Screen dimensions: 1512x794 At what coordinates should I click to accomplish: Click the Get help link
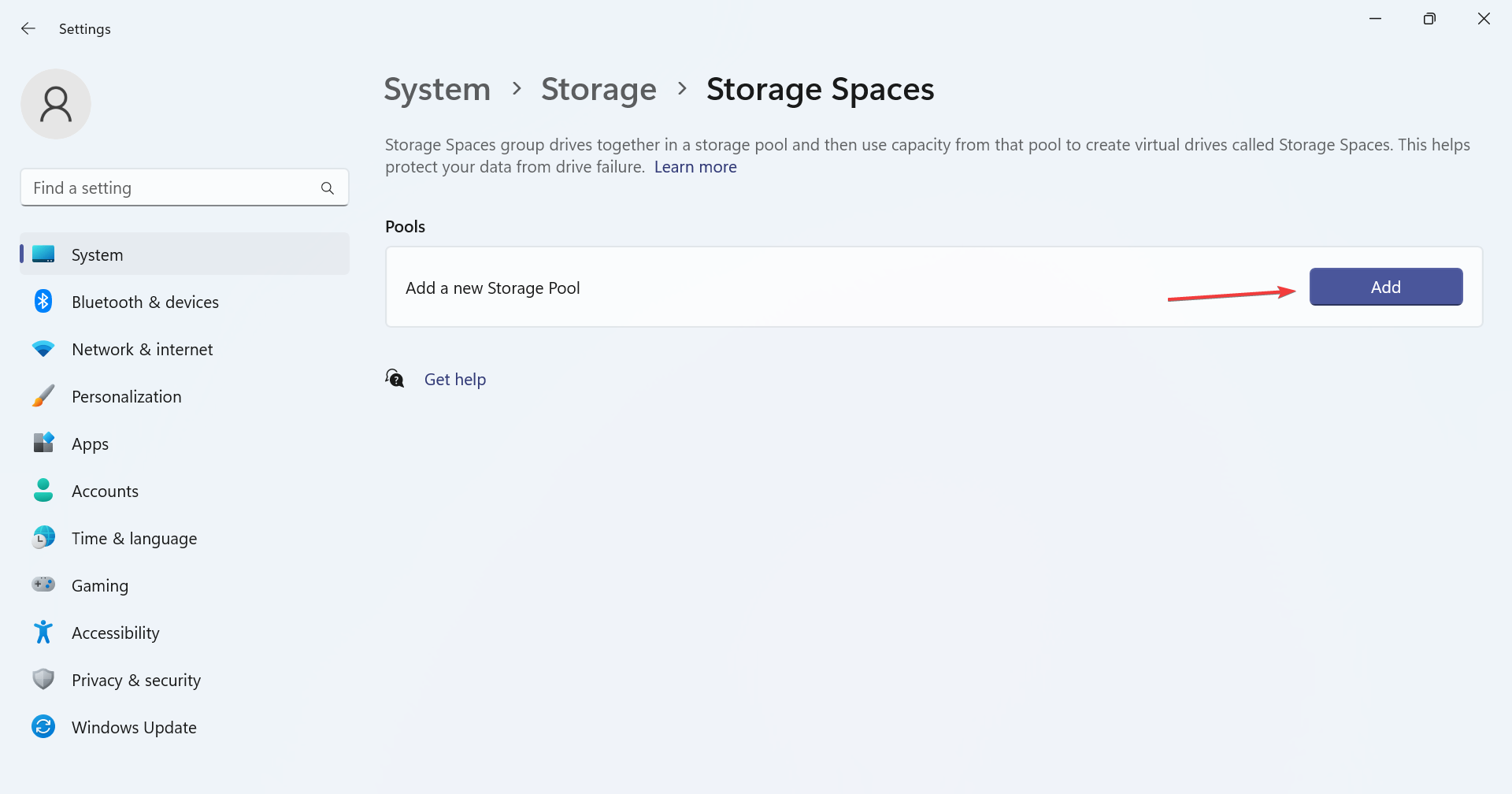[x=455, y=380]
